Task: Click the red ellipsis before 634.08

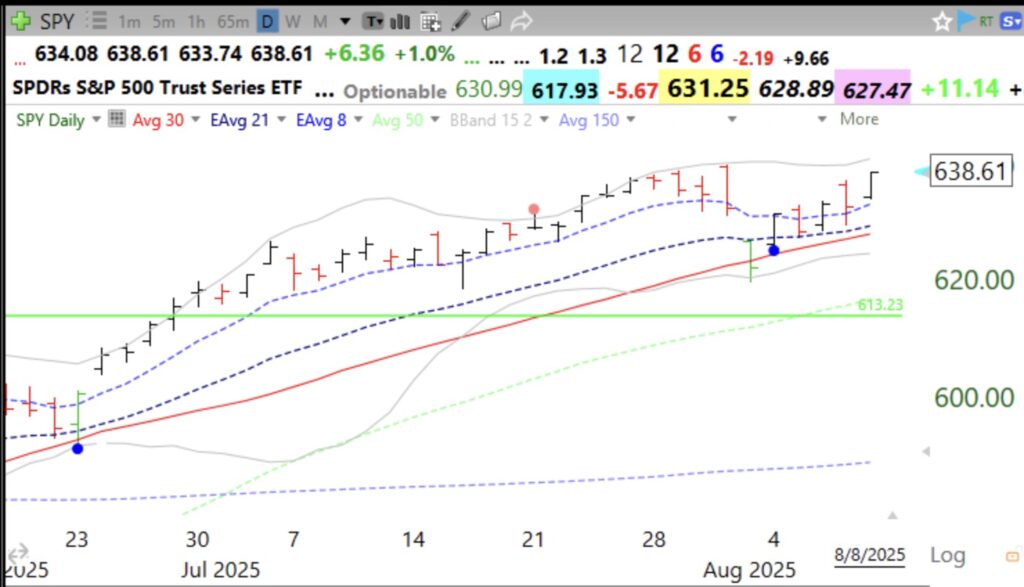Action: 20,61
